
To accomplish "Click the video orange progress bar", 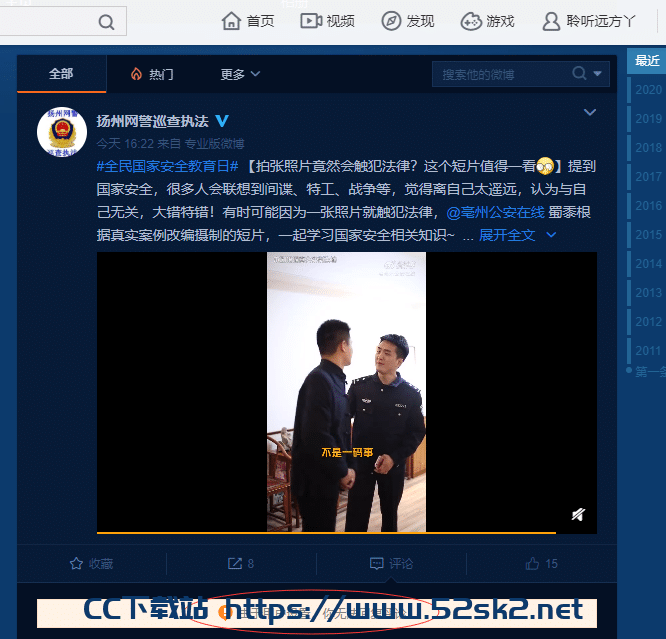I will tap(326, 532).
